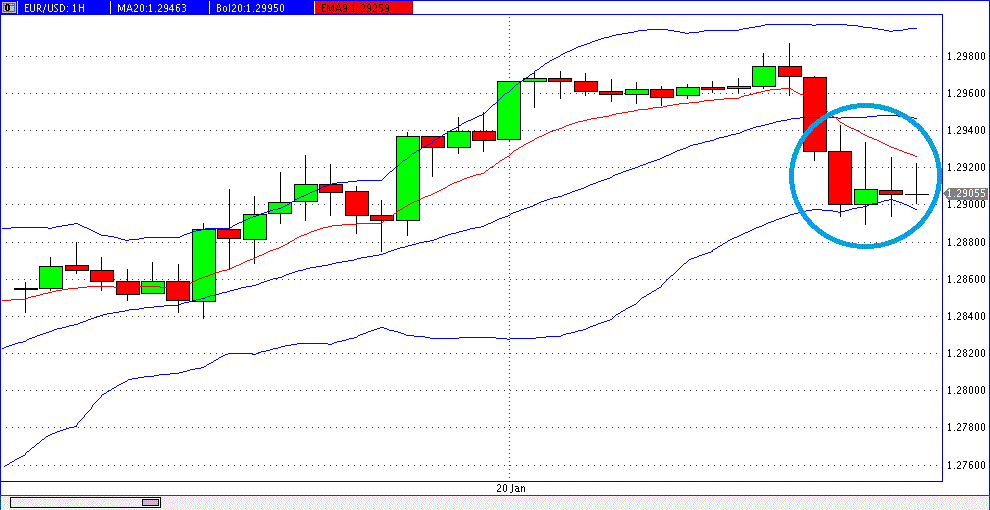Click the 1.28200 price axis label
This screenshot has width=990, height=510.
(965, 353)
